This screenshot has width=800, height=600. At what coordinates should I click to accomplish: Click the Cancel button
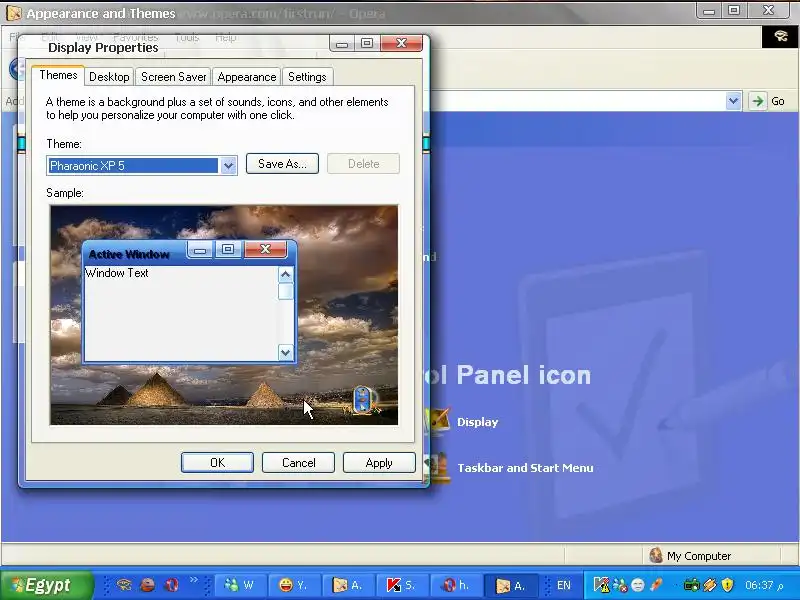click(x=298, y=463)
